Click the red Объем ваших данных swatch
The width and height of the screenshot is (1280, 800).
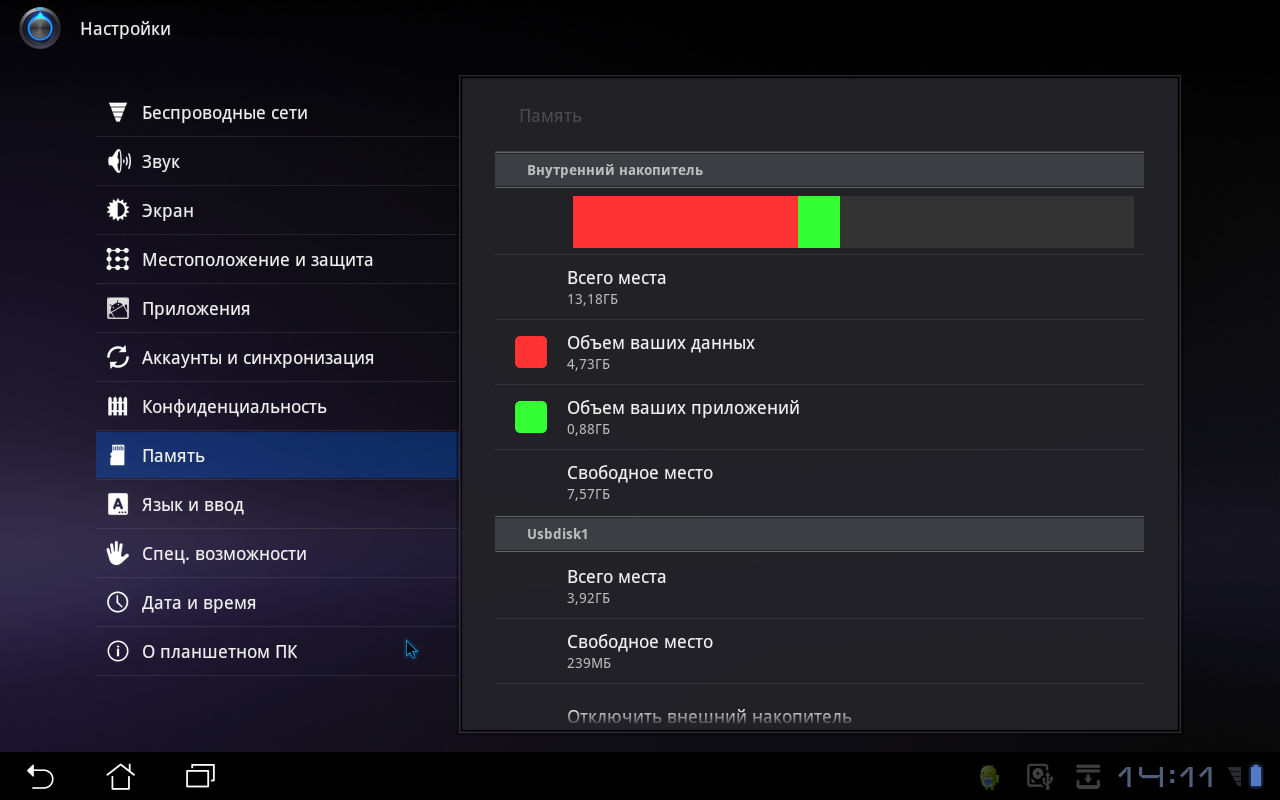coord(531,352)
